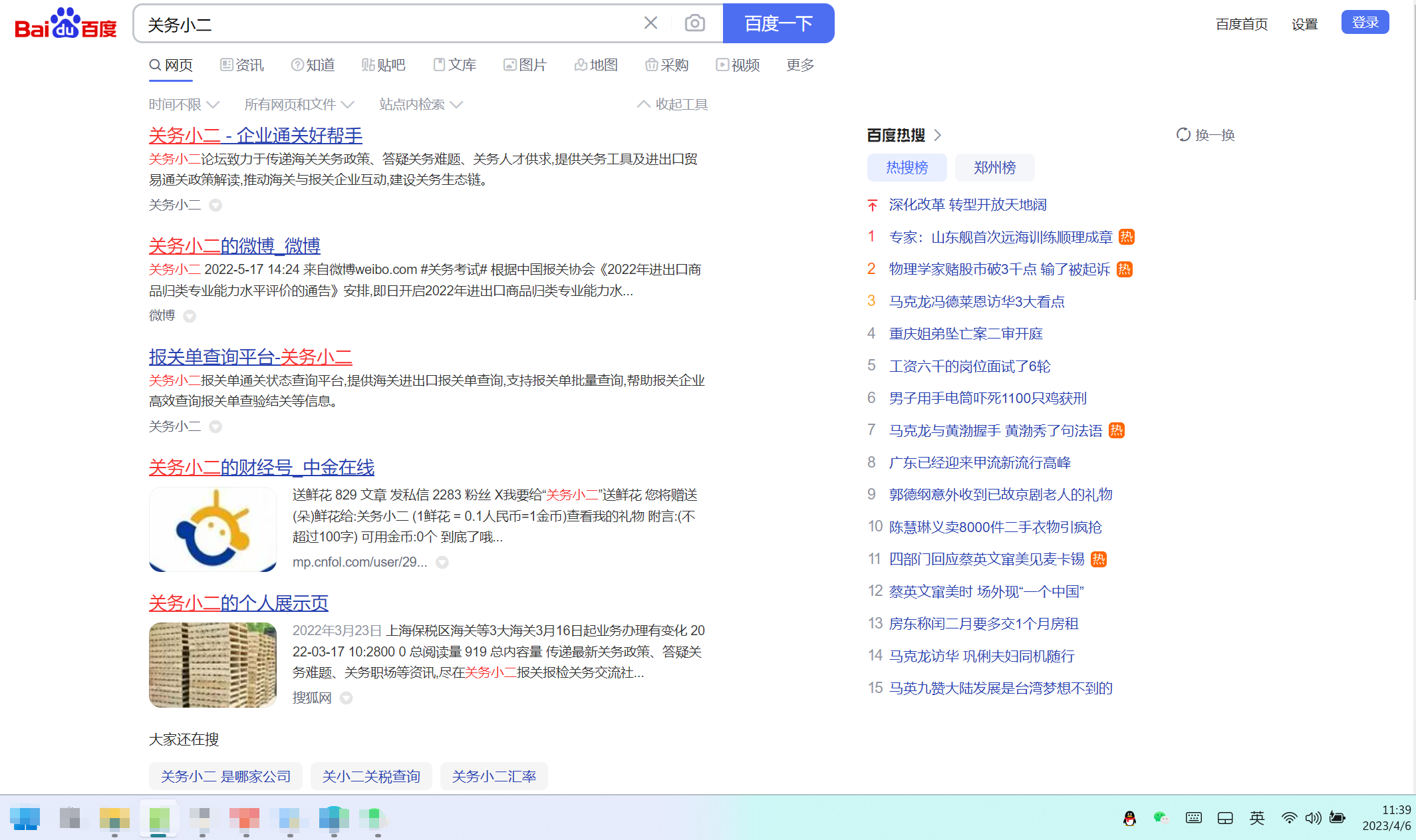Clear the search box text with X

coord(650,23)
